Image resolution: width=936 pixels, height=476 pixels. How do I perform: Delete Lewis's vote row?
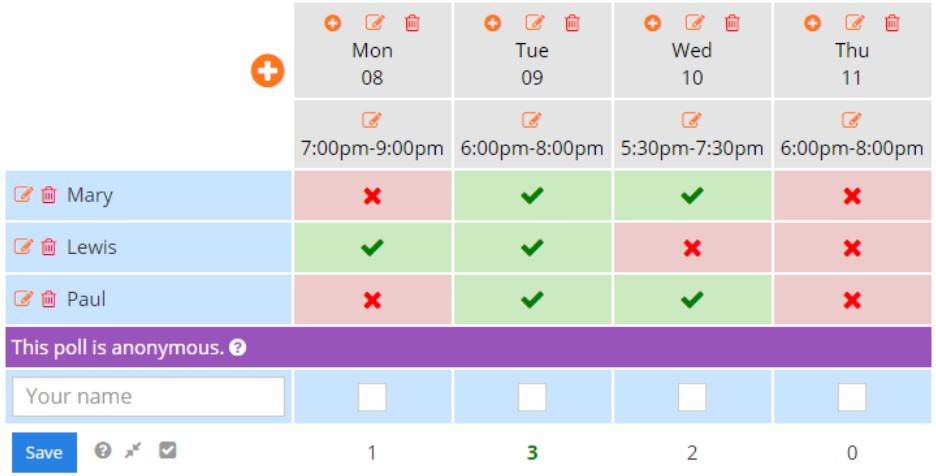[x=48, y=247]
